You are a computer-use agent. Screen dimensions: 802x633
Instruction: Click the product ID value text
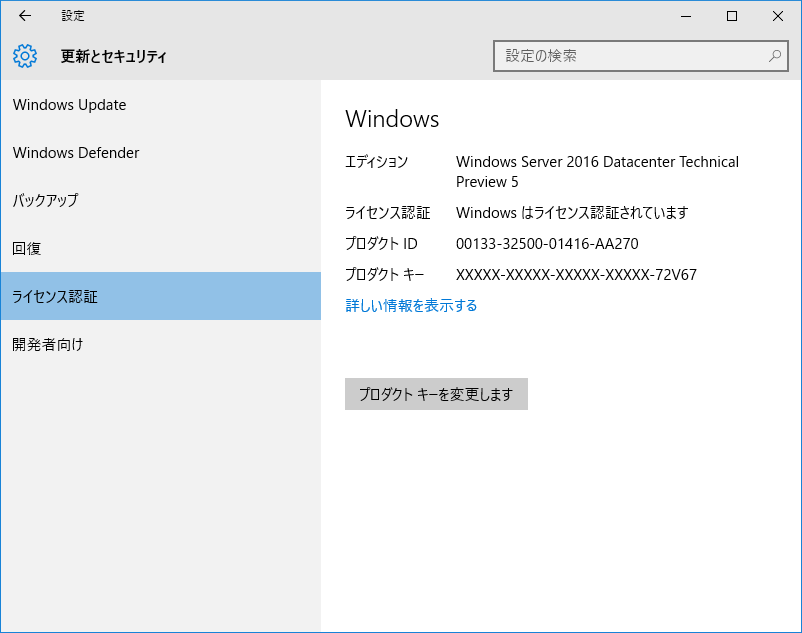click(x=547, y=243)
